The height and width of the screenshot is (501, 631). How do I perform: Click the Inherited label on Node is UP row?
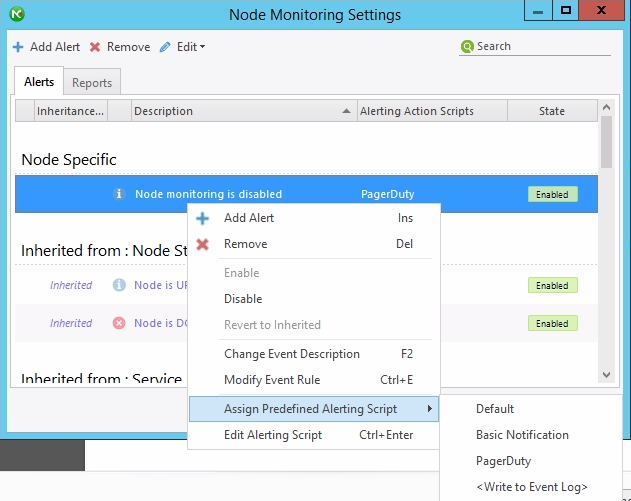coord(71,285)
